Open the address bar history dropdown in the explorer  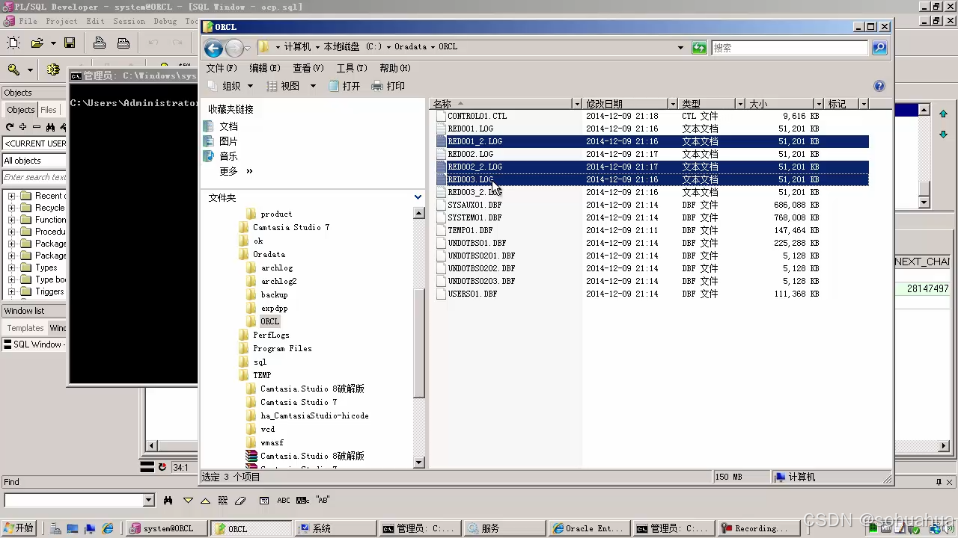coord(680,48)
